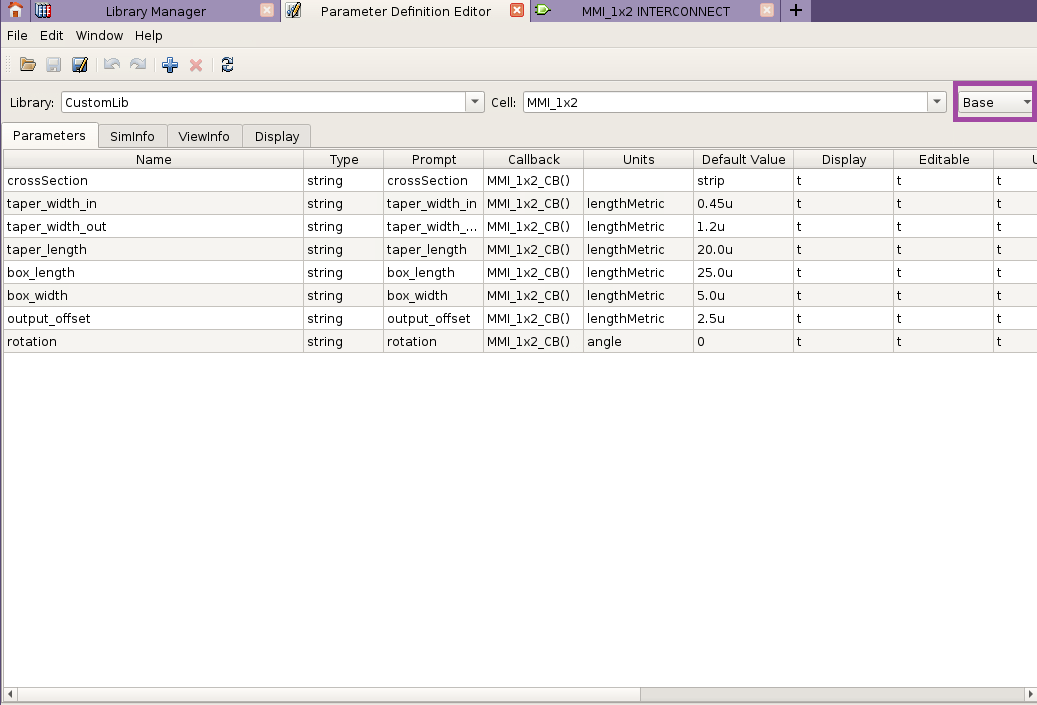Close the Parameter Definition Editor tab

tap(517, 11)
